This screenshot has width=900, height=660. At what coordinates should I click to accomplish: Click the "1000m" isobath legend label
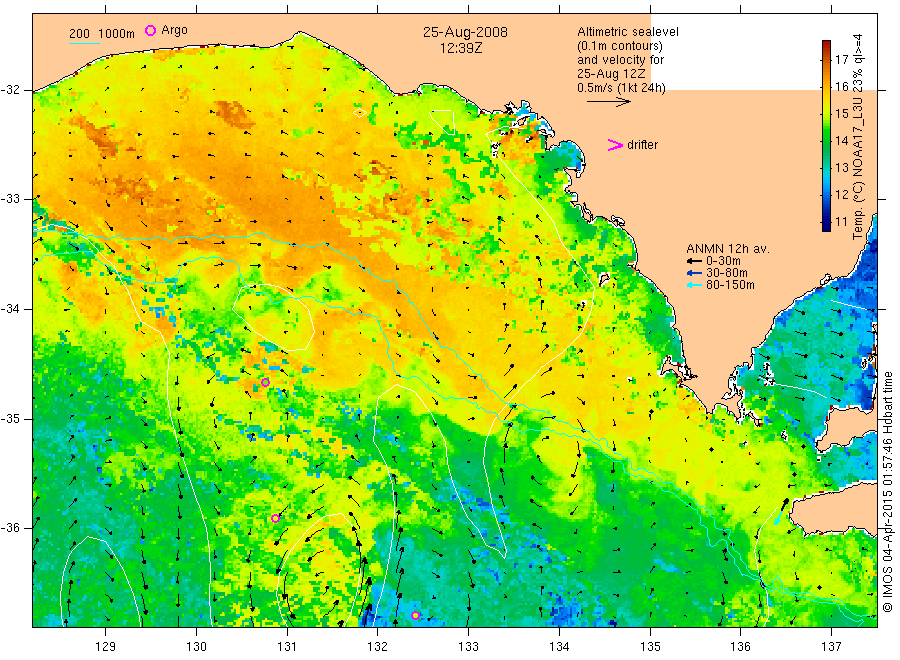[x=117, y=34]
